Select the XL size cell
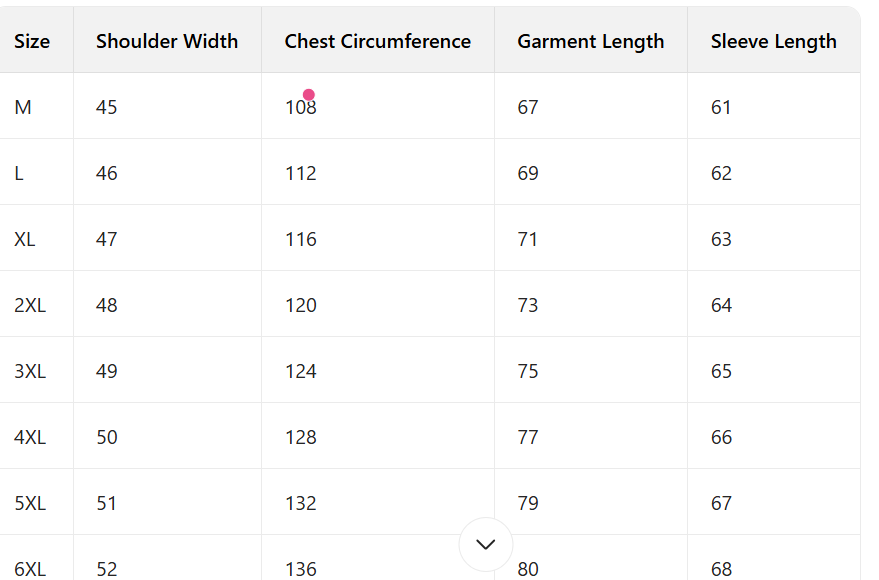The height and width of the screenshot is (580, 879). (25, 239)
